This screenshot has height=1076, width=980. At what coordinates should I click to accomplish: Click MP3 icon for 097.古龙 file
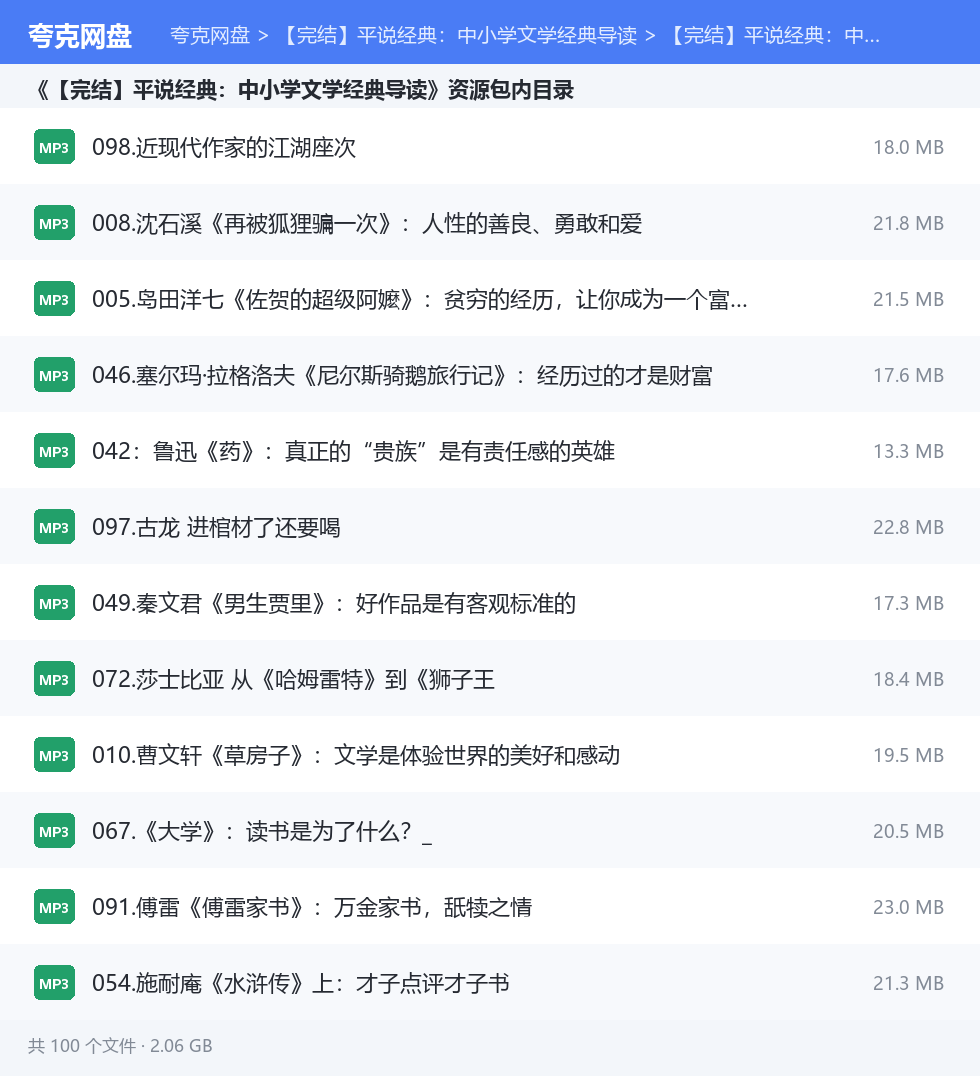pyautogui.click(x=54, y=527)
